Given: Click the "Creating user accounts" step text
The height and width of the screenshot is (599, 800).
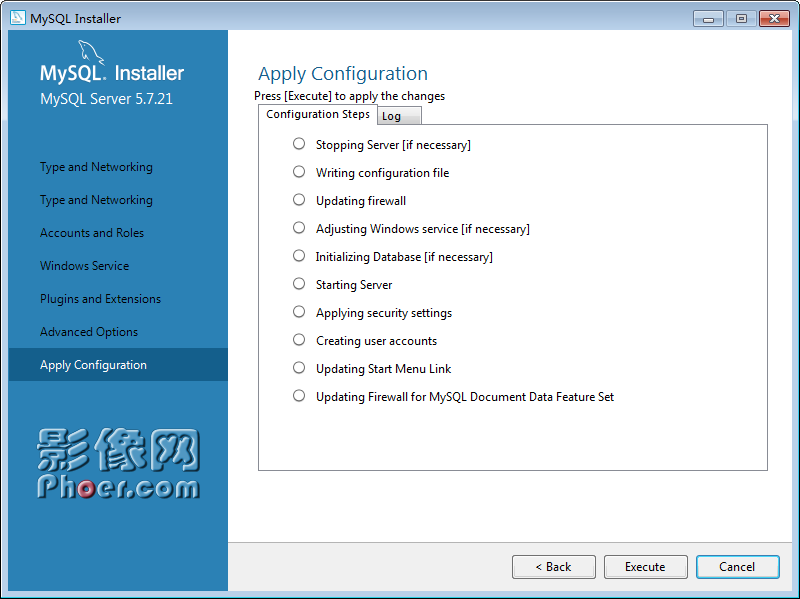Looking at the screenshot, I should pos(377,341).
